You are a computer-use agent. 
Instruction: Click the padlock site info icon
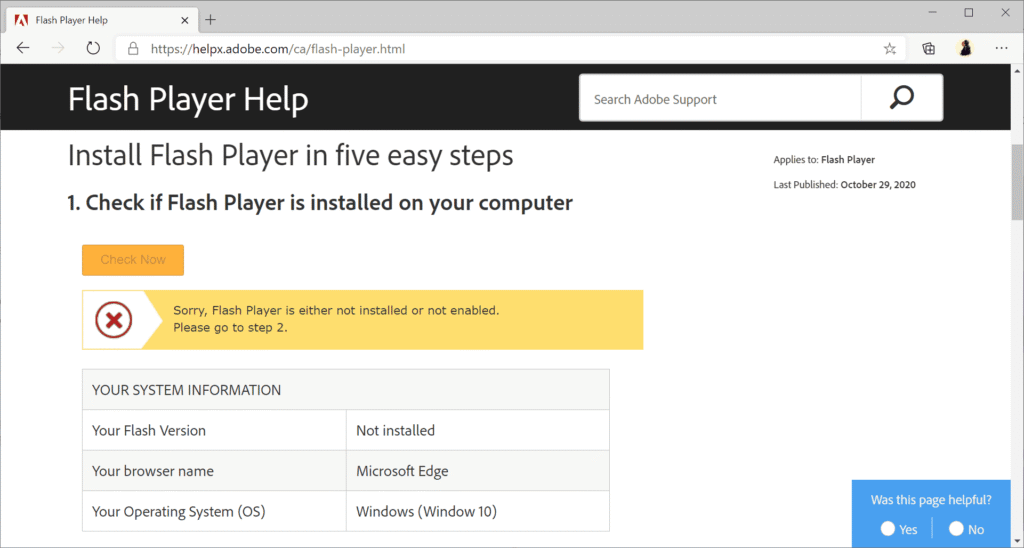pyautogui.click(x=133, y=49)
